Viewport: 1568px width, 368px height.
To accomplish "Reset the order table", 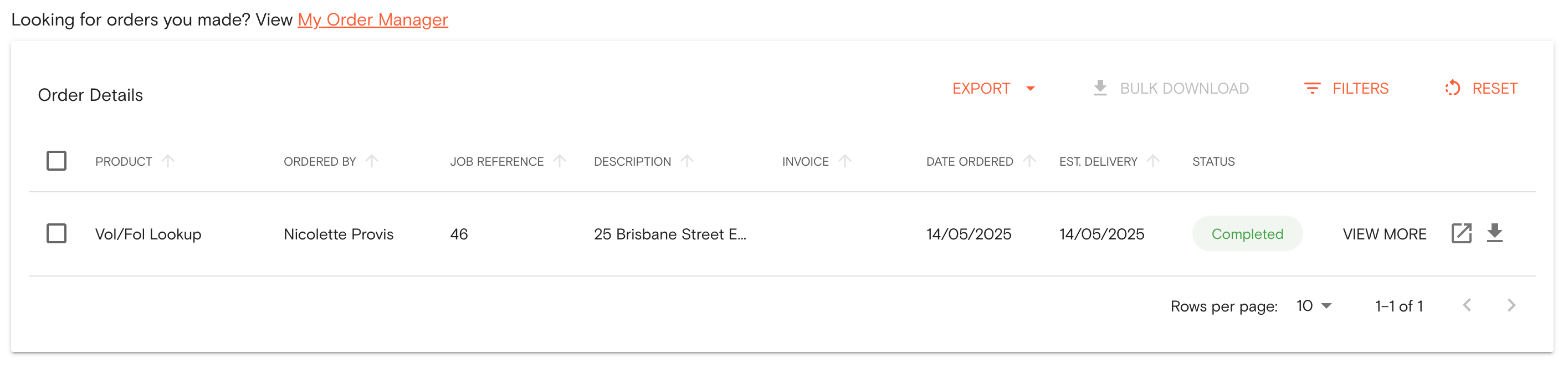I will (x=1481, y=88).
